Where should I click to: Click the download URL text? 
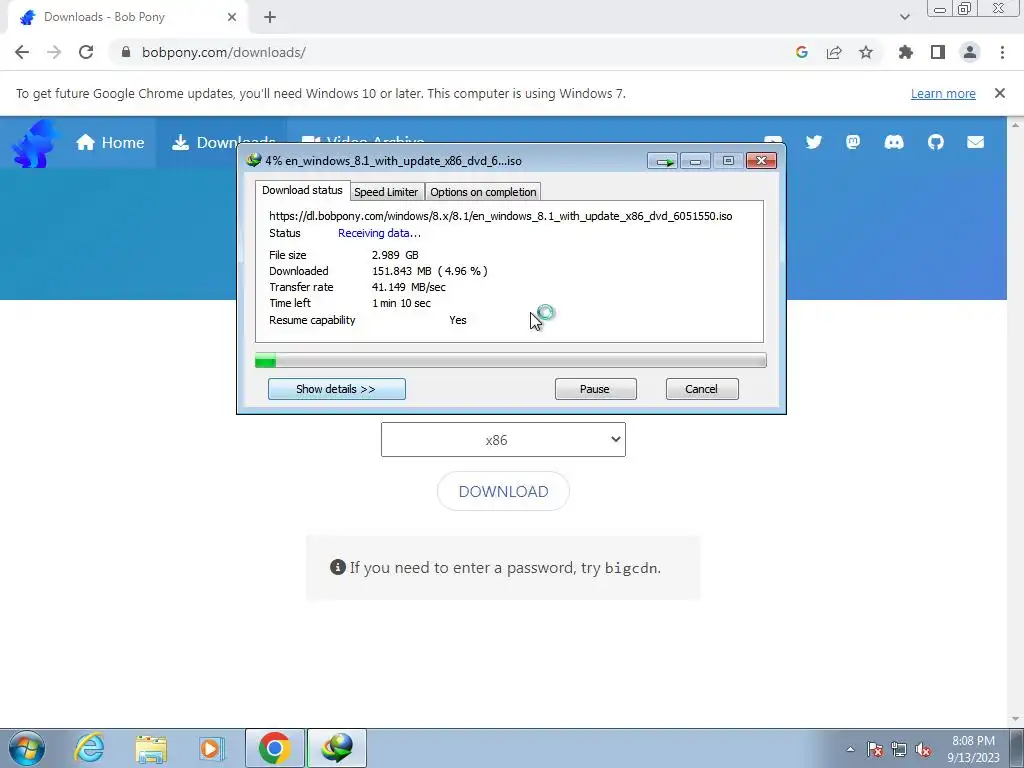(500, 216)
